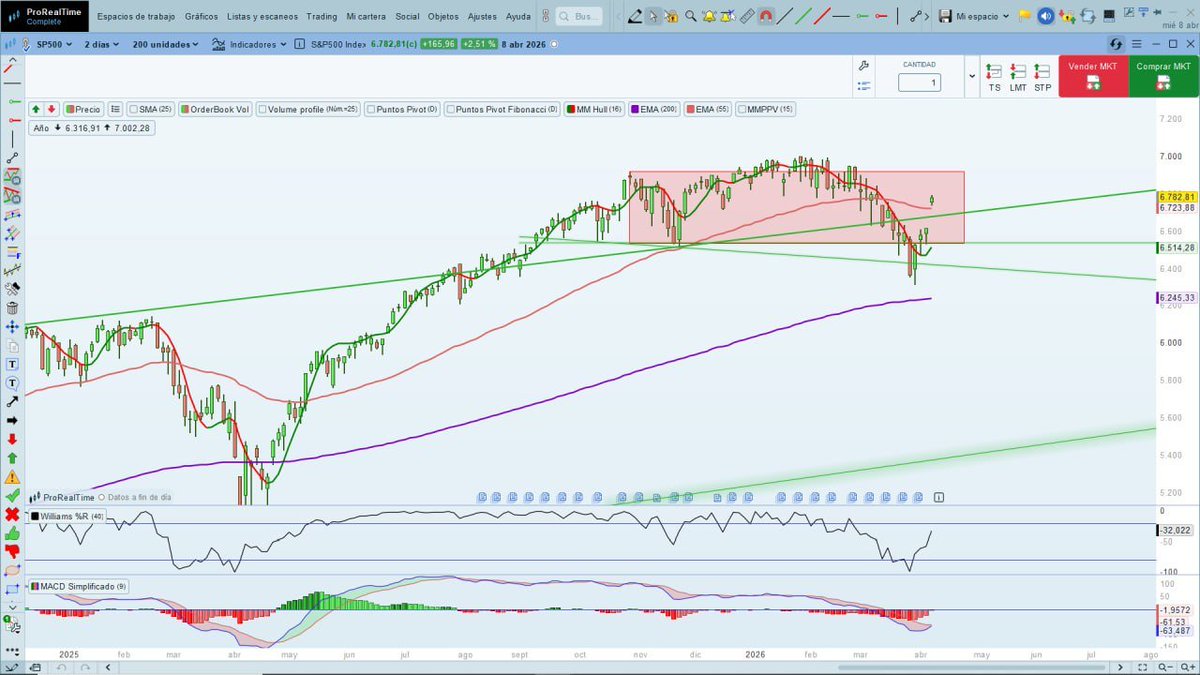Expand dropdown arrow next to Cantidad field
This screenshot has width=1200, height=675.
(x=972, y=76)
